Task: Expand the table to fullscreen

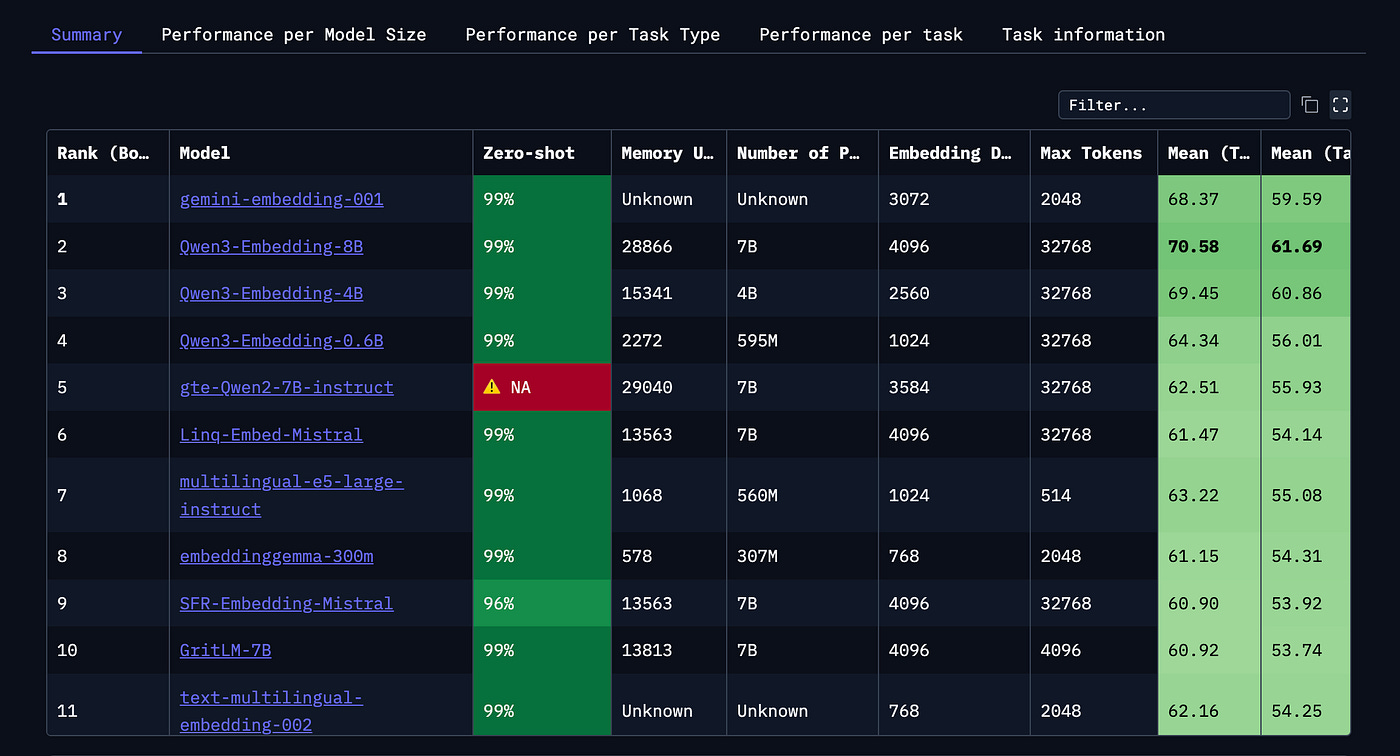Action: pos(1341,105)
